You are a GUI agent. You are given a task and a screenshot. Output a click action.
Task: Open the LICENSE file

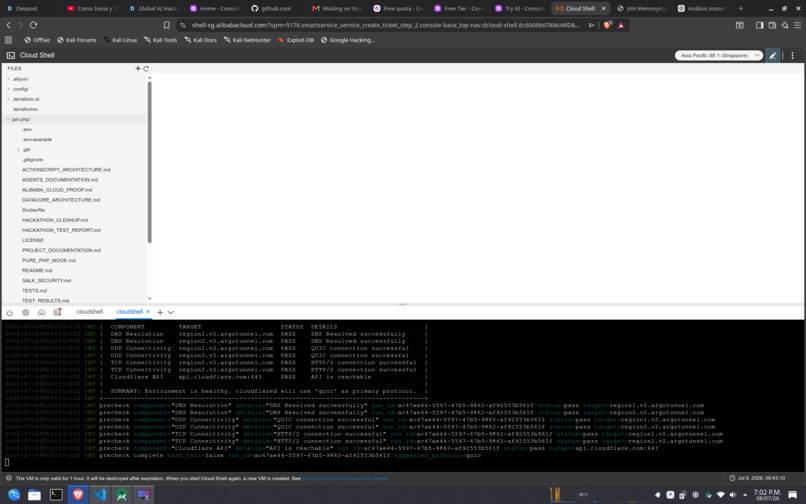pos(32,240)
